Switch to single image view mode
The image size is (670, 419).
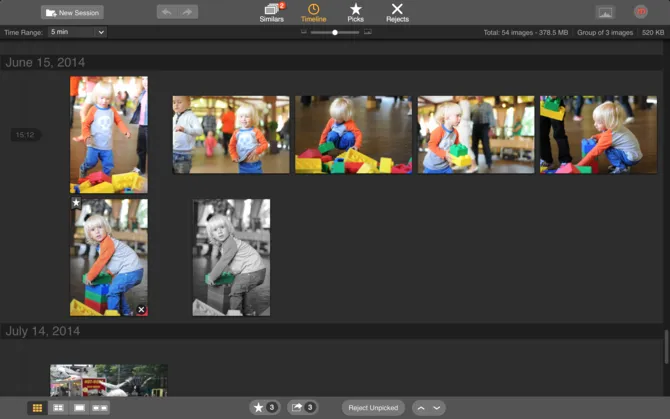(x=79, y=408)
